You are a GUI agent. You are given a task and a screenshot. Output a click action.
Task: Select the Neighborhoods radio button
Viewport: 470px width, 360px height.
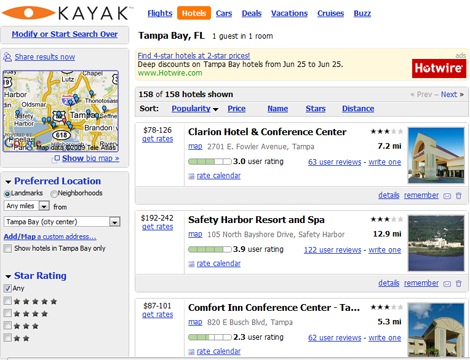pos(54,193)
